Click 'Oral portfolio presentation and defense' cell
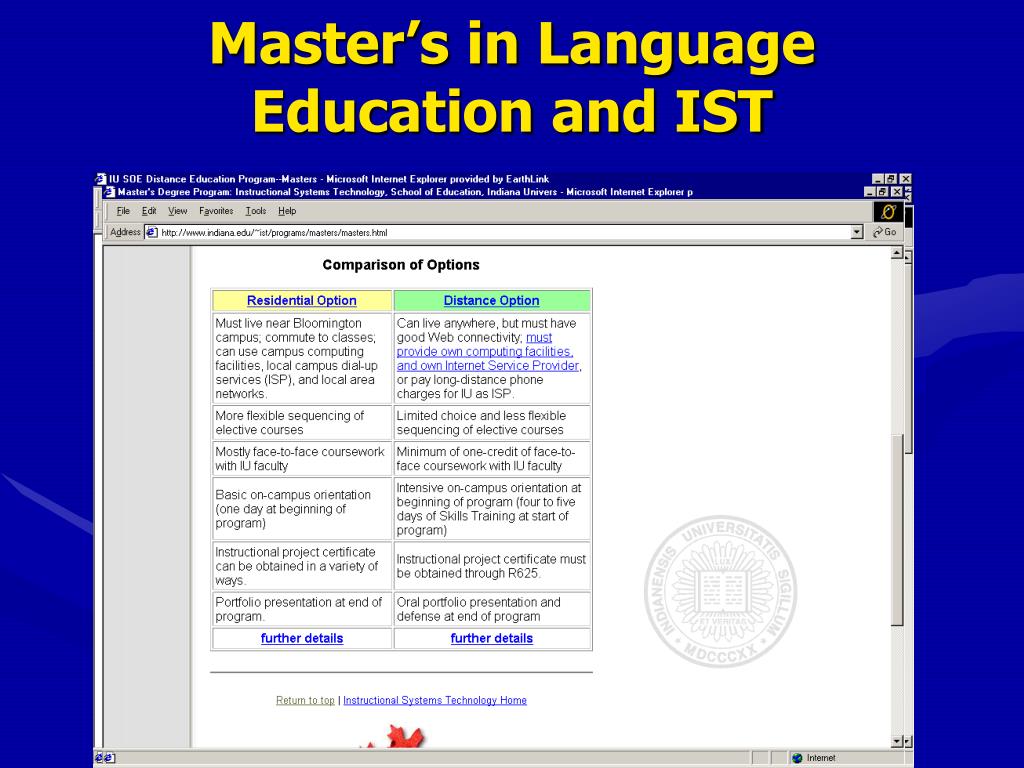This screenshot has height=768, width=1024. (x=492, y=609)
